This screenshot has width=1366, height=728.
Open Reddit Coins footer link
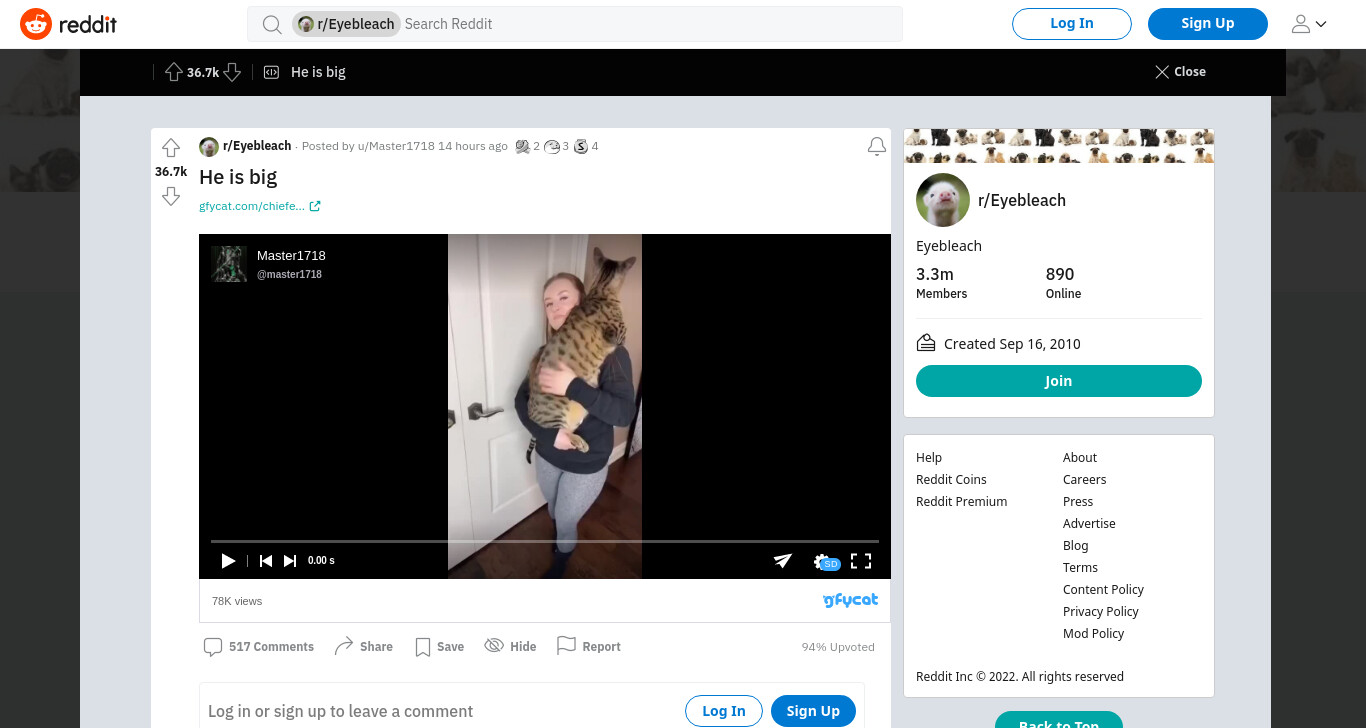pyautogui.click(x=951, y=480)
